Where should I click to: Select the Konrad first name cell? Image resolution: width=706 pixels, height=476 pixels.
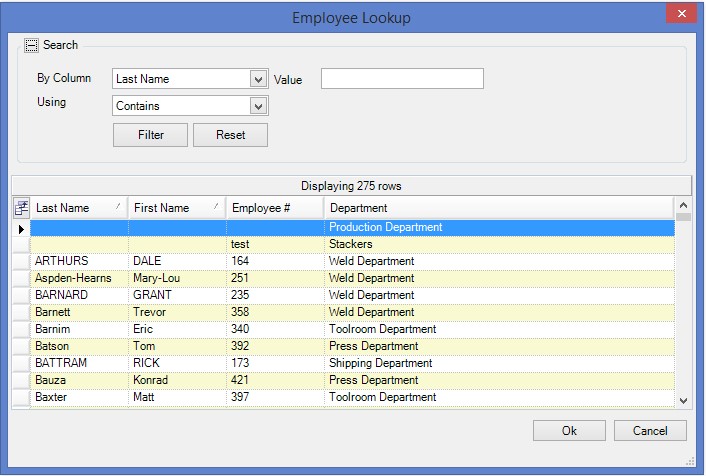click(x=177, y=381)
